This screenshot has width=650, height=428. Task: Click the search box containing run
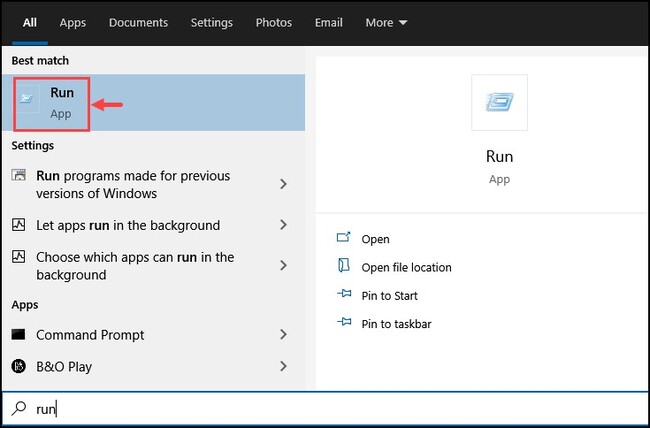click(x=325, y=409)
